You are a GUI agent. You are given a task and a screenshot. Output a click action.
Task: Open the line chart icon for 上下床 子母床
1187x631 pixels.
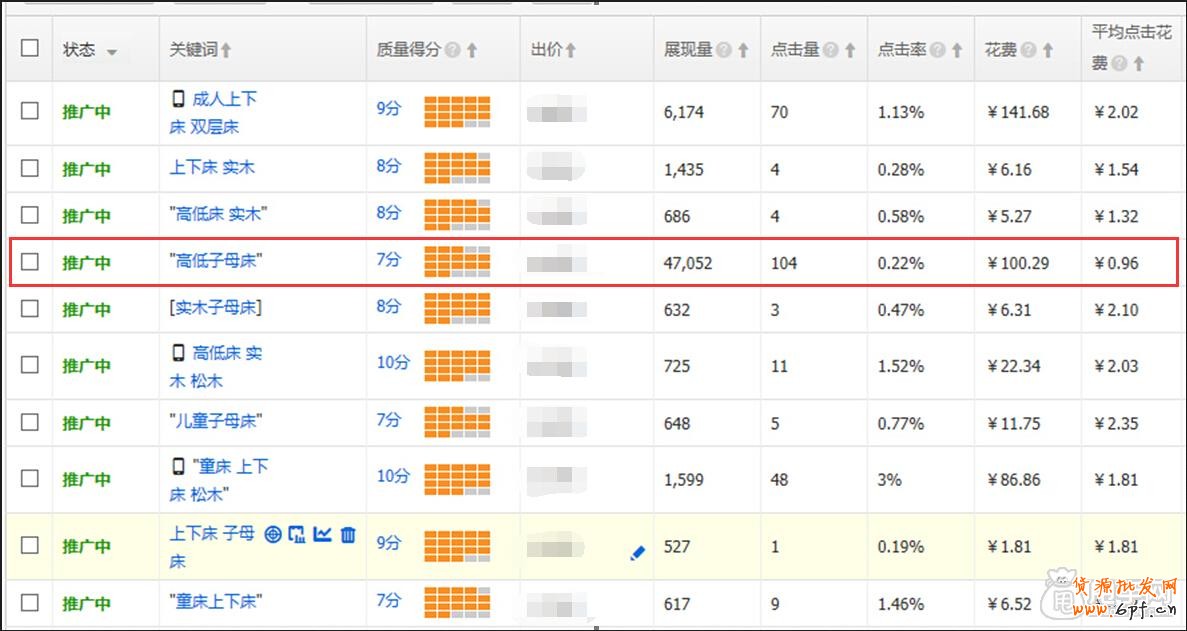coord(322,535)
